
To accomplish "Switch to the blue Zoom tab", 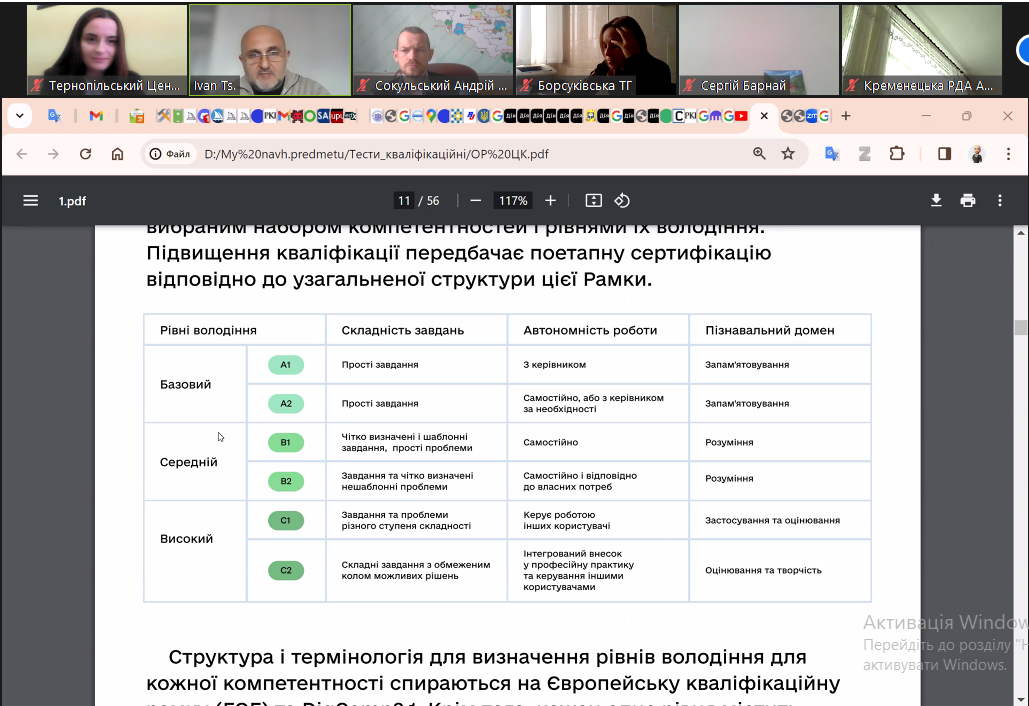I will pos(812,116).
